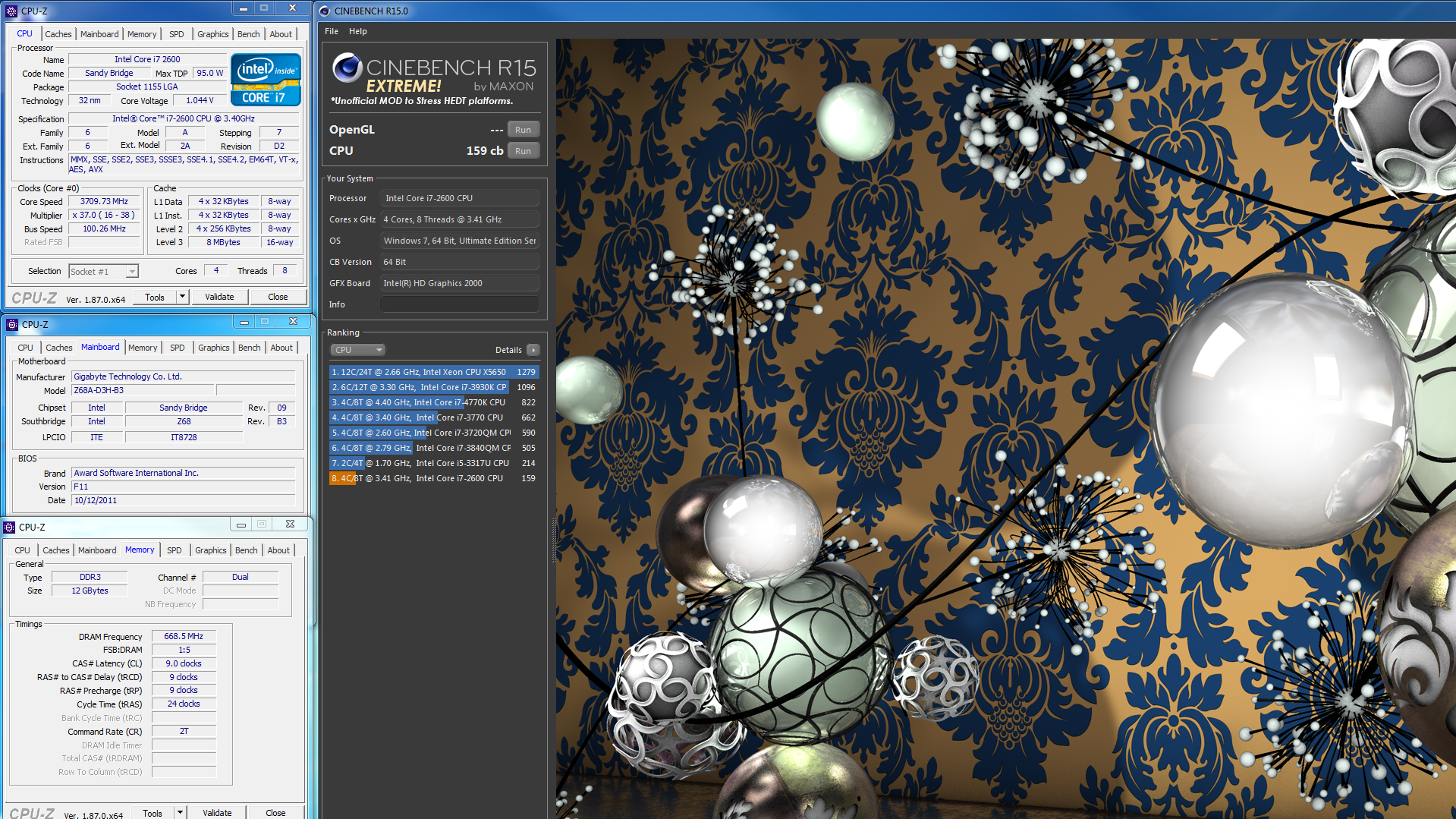Open the Cinebench File menu
Viewport: 1456px width, 819px height.
click(332, 31)
